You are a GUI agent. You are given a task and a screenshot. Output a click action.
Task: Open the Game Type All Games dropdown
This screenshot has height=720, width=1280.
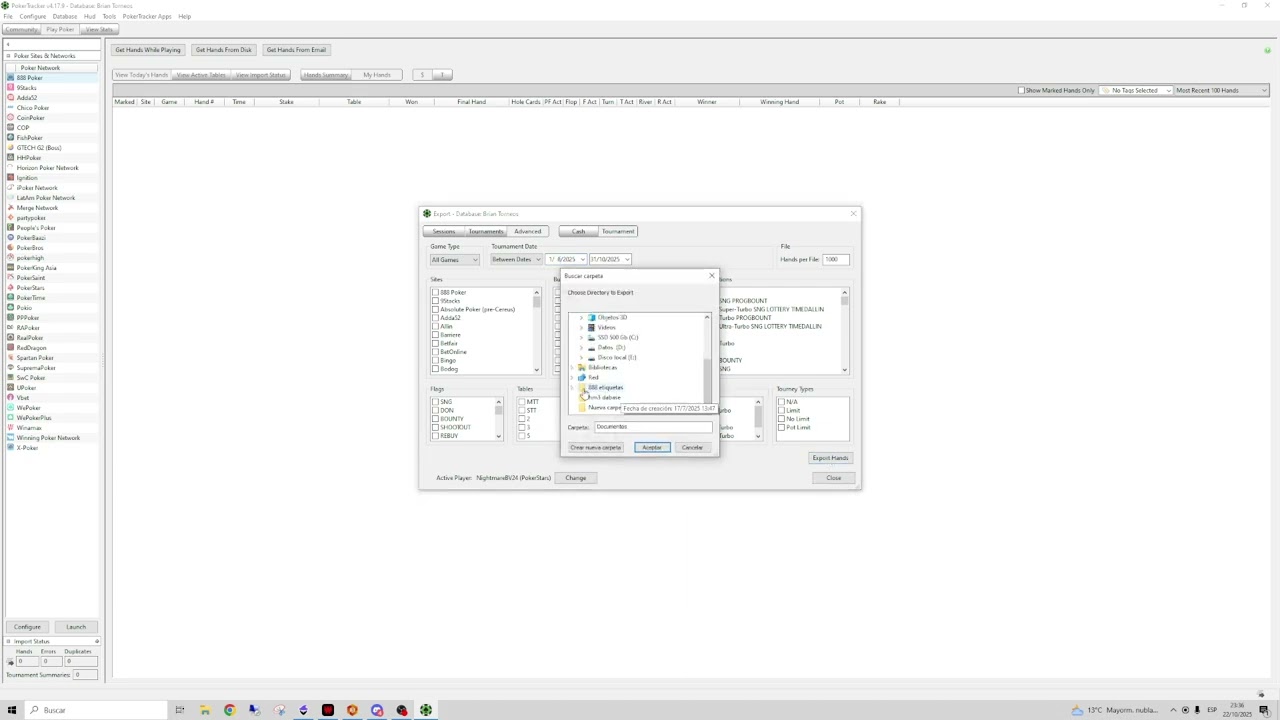click(455, 259)
